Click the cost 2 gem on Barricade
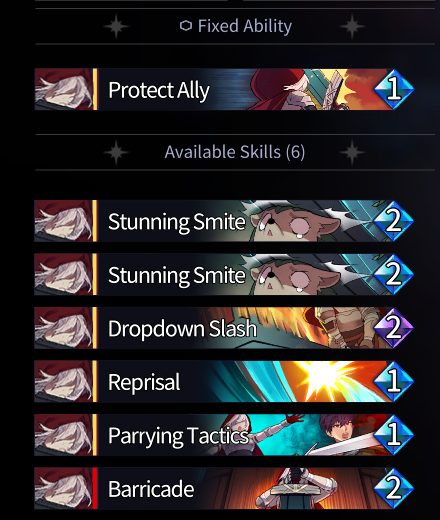The image size is (440, 520). pyautogui.click(x=394, y=488)
